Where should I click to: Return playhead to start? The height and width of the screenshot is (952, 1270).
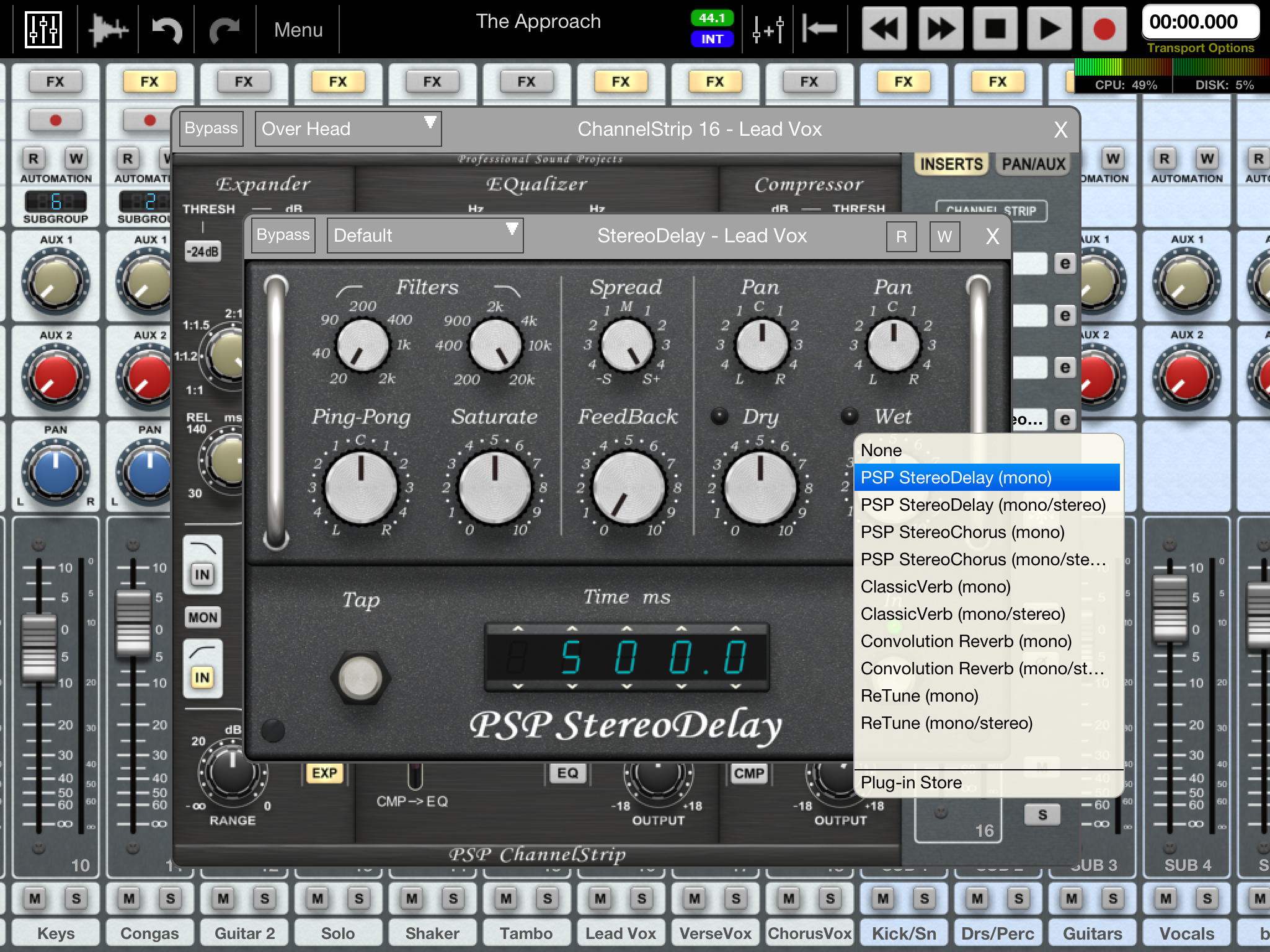(x=820, y=29)
